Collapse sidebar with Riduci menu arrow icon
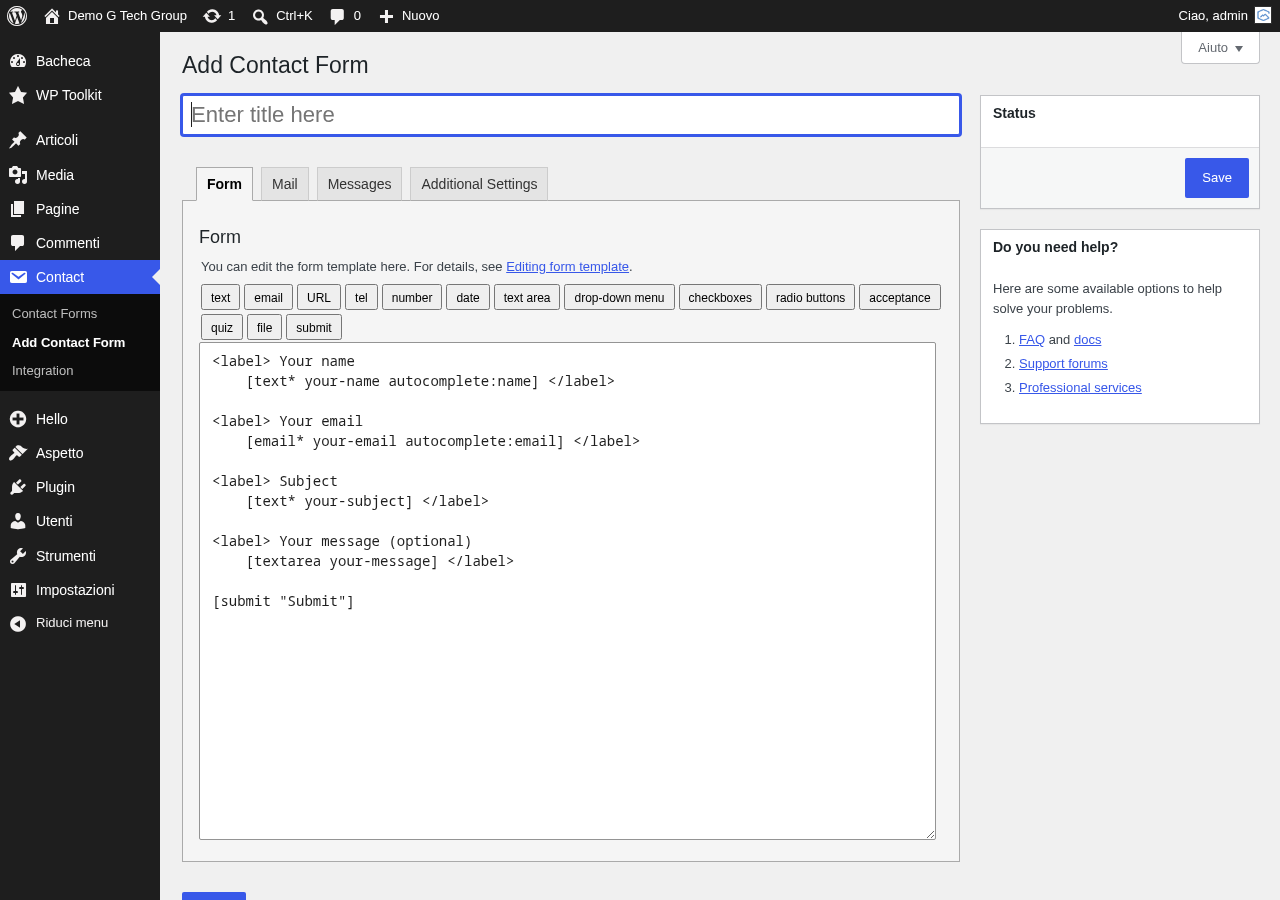This screenshot has width=1280, height=900. tap(18, 624)
